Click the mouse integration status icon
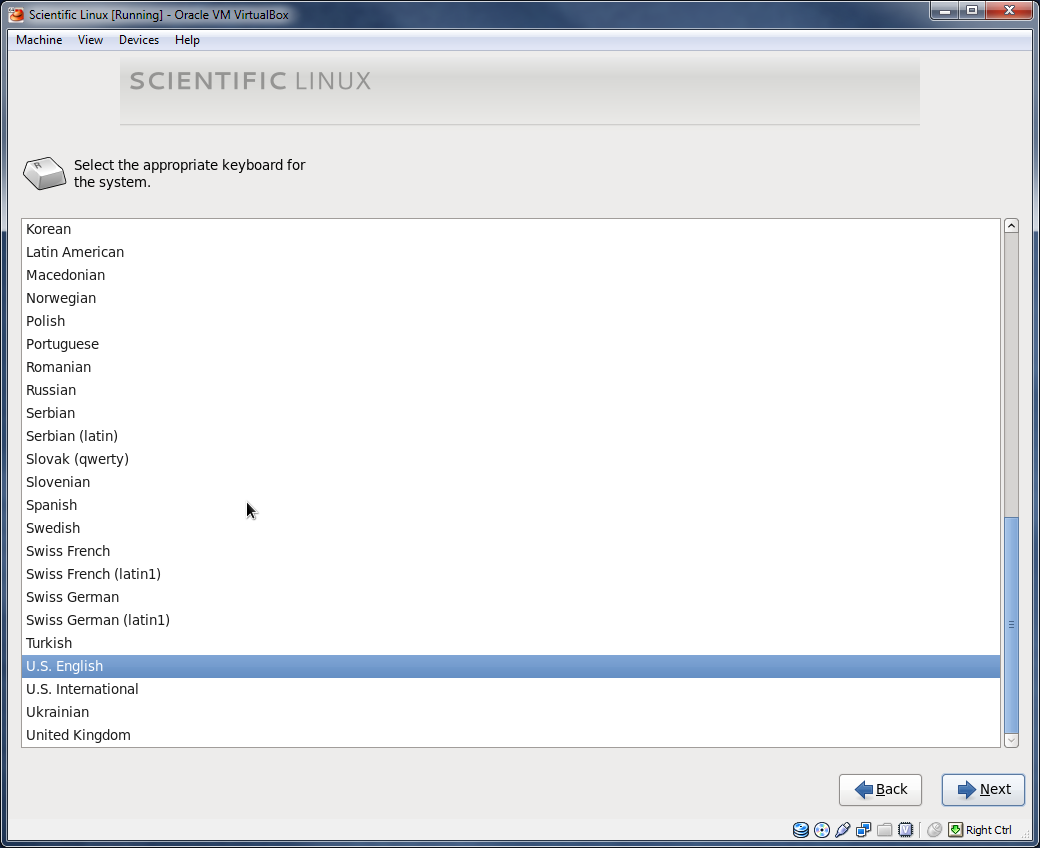 click(935, 829)
